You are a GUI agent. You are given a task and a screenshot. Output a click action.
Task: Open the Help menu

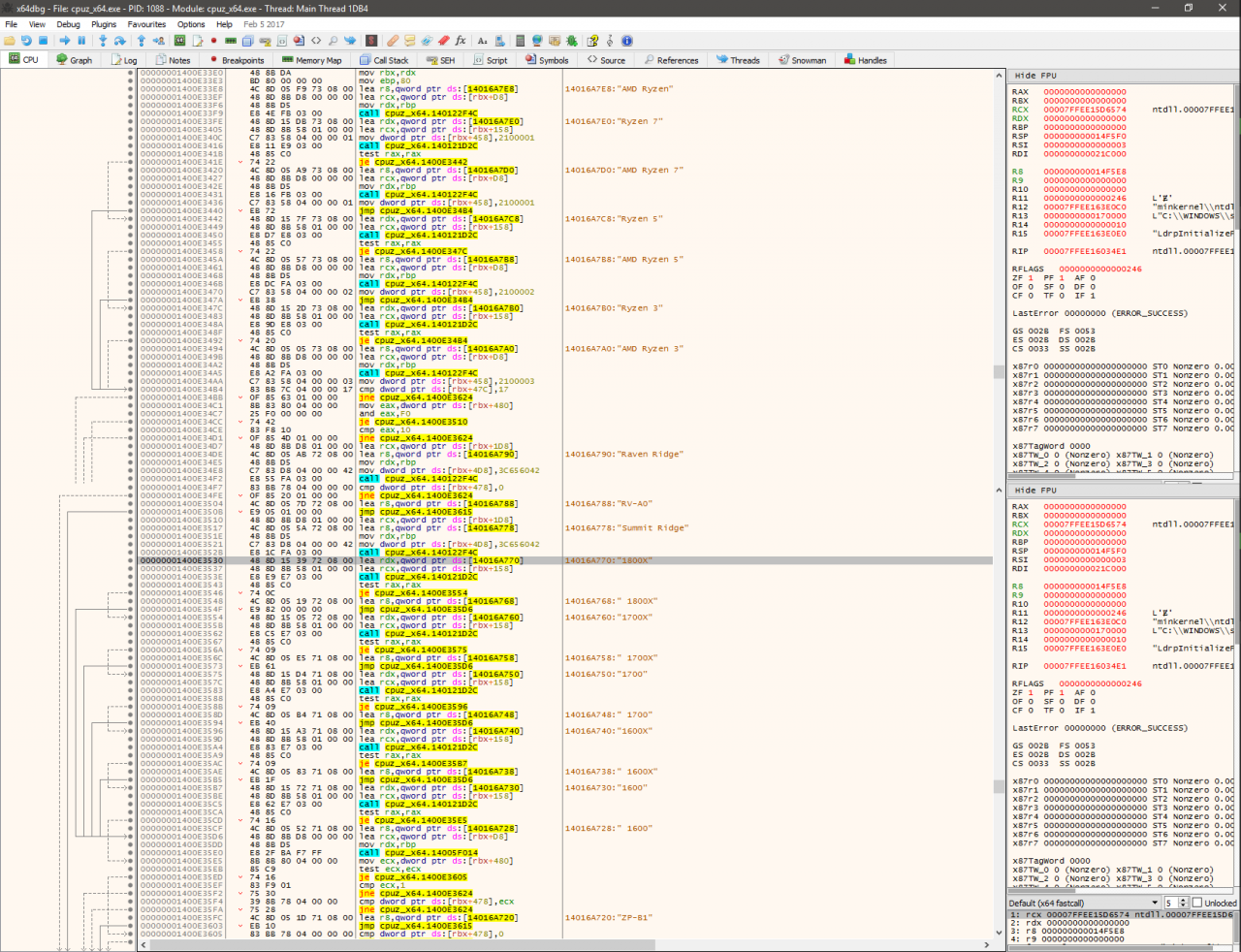224,24
